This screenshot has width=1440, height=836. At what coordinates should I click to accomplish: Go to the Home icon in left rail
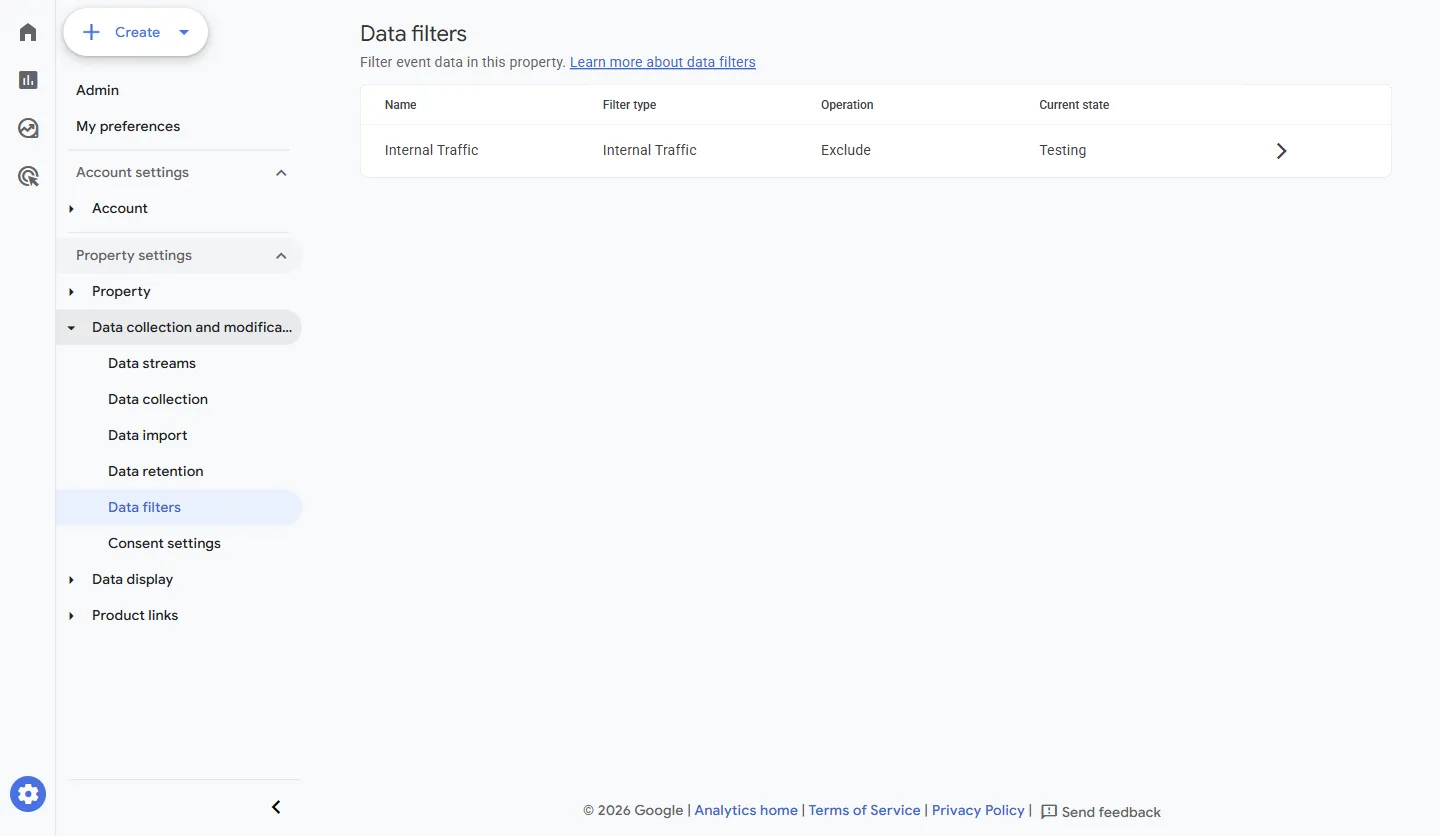pos(28,33)
